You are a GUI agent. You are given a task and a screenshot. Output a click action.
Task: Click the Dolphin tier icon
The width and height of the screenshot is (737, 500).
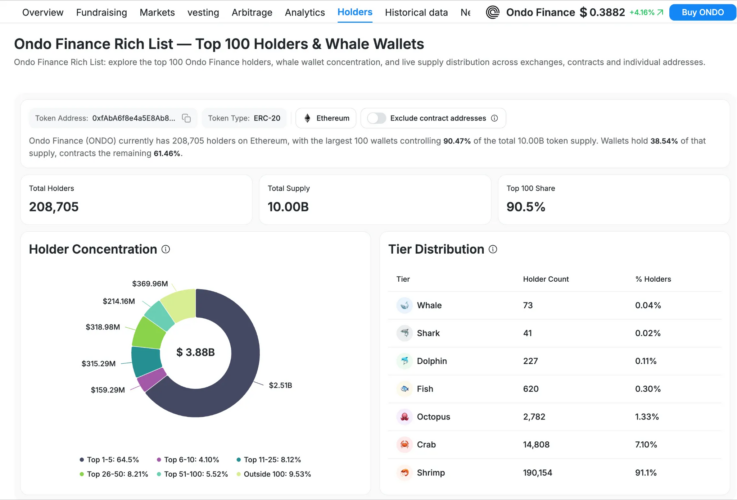[404, 361]
